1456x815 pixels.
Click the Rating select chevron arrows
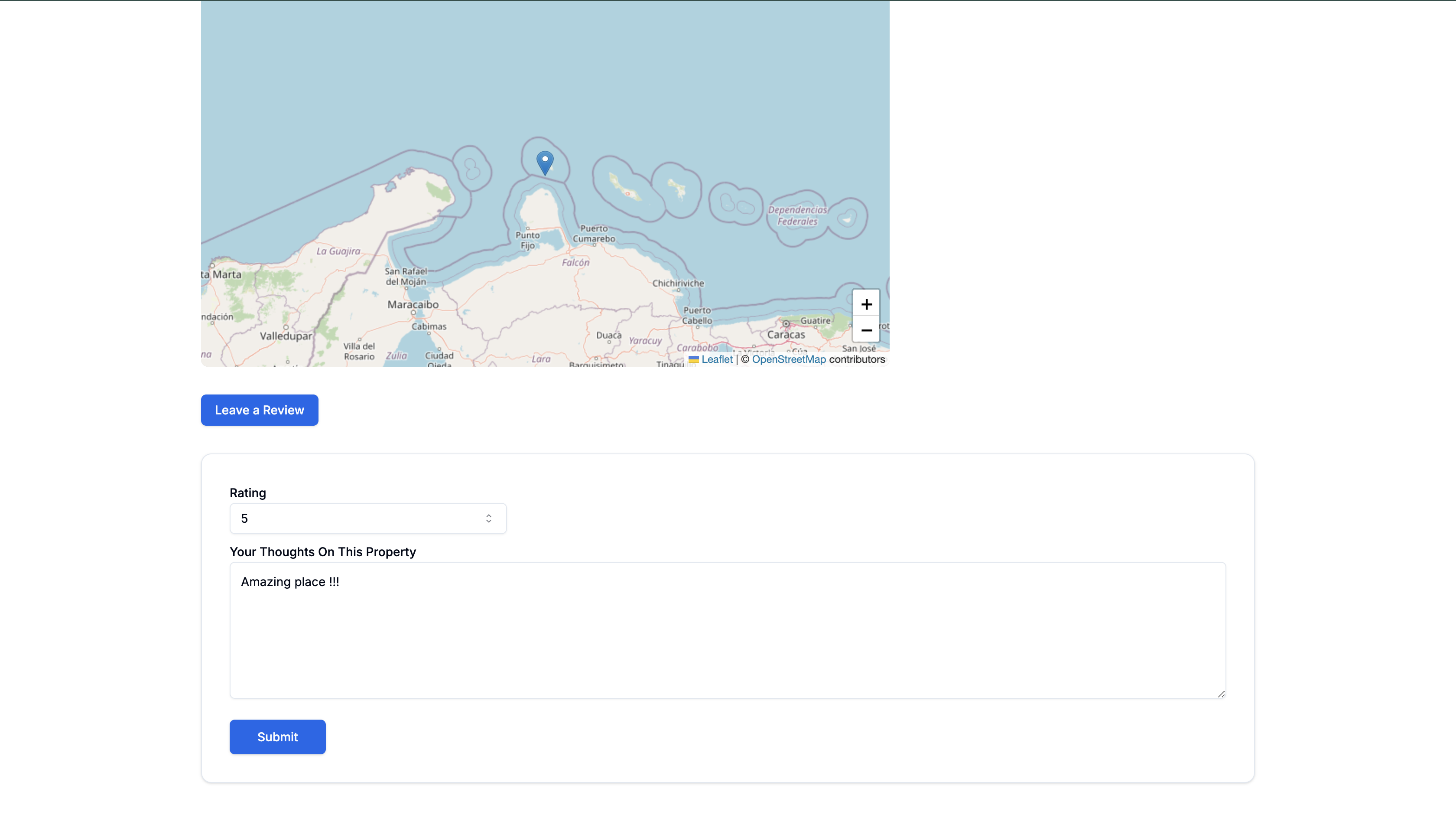(488, 518)
